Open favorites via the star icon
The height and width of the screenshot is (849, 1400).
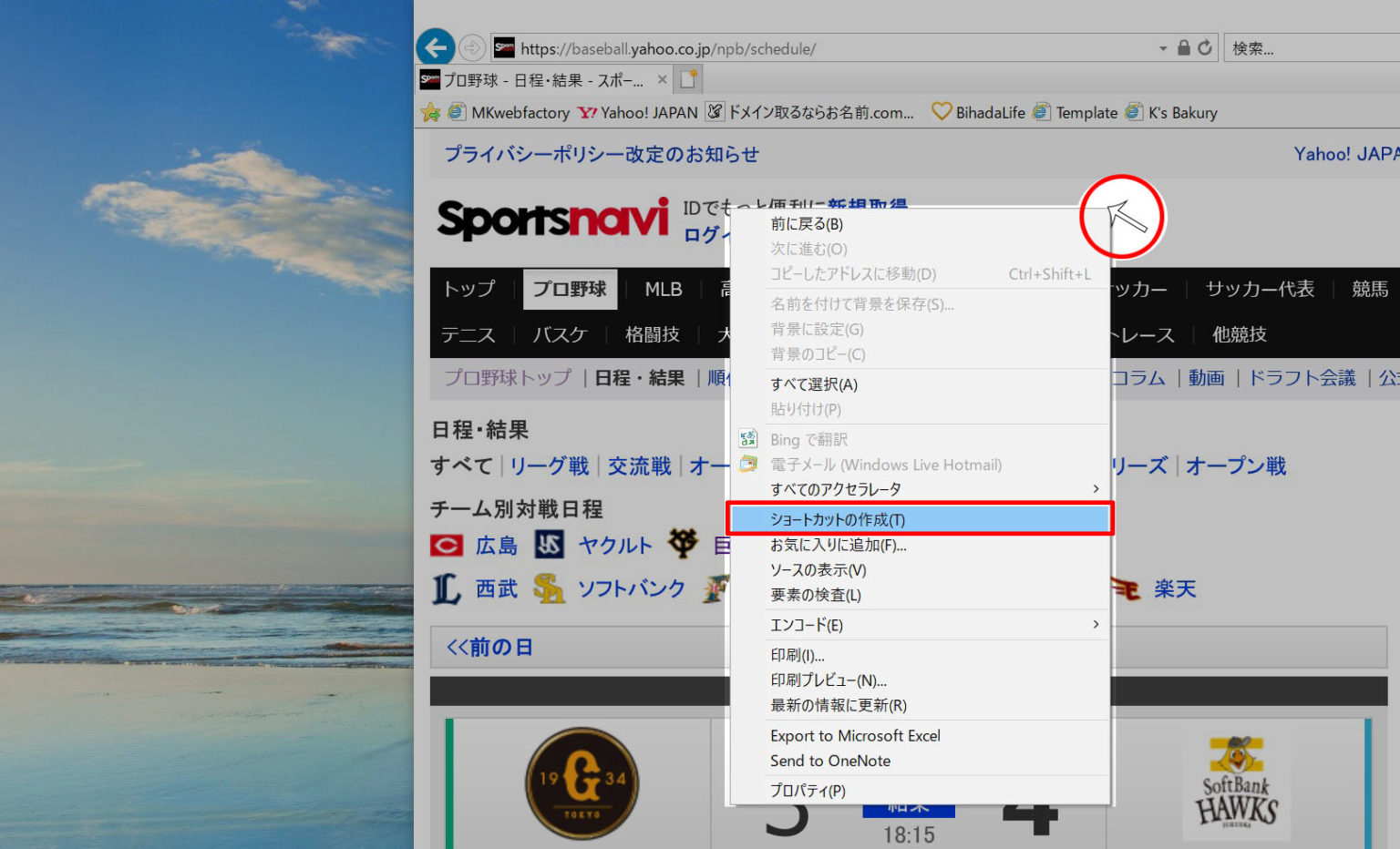[x=428, y=112]
